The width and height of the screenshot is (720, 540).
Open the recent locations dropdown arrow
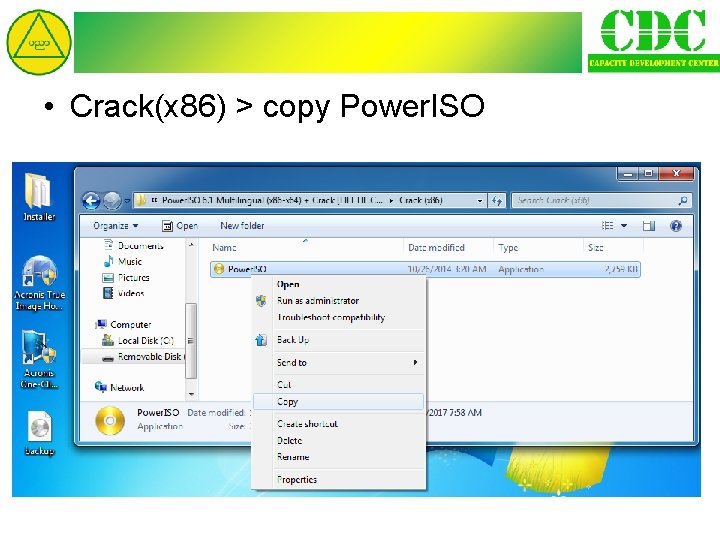pyautogui.click(x=127, y=201)
